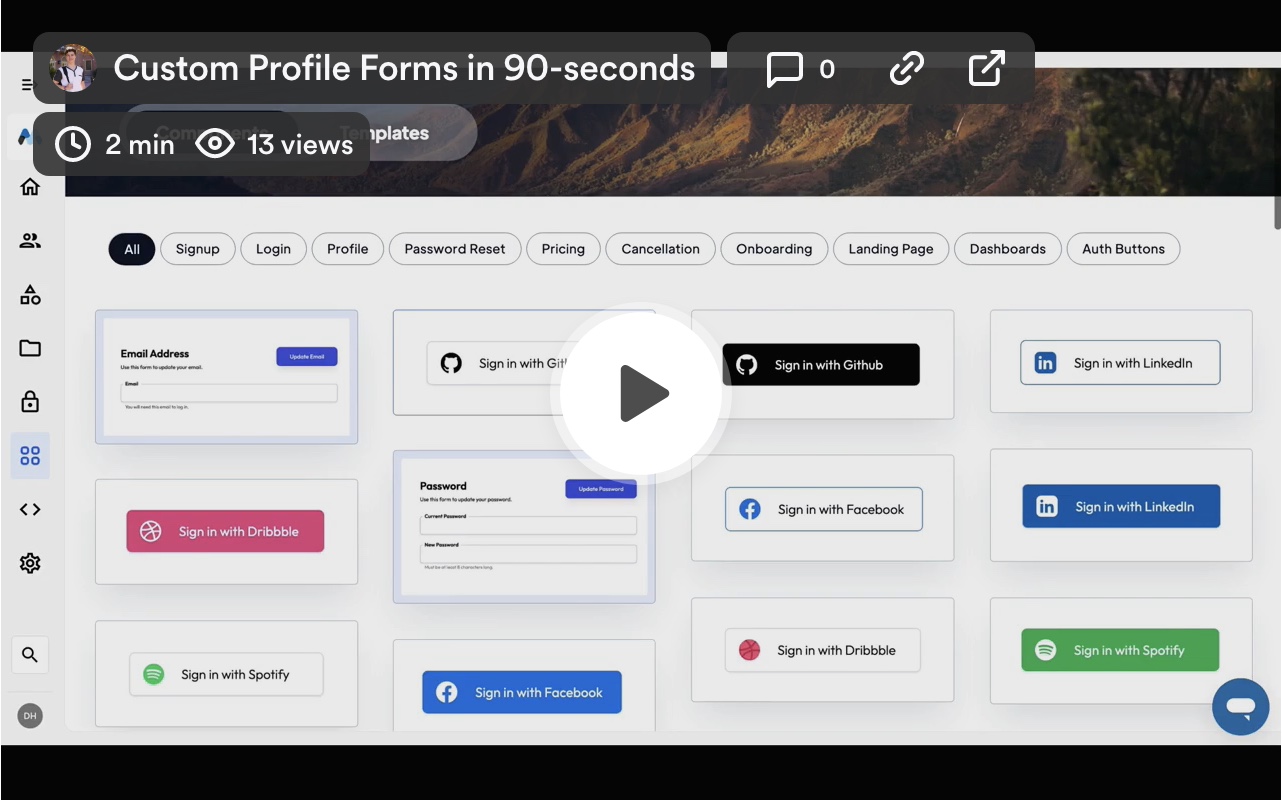The width and height of the screenshot is (1282, 800).
Task: Open the DH user avatar
Action: [30, 716]
